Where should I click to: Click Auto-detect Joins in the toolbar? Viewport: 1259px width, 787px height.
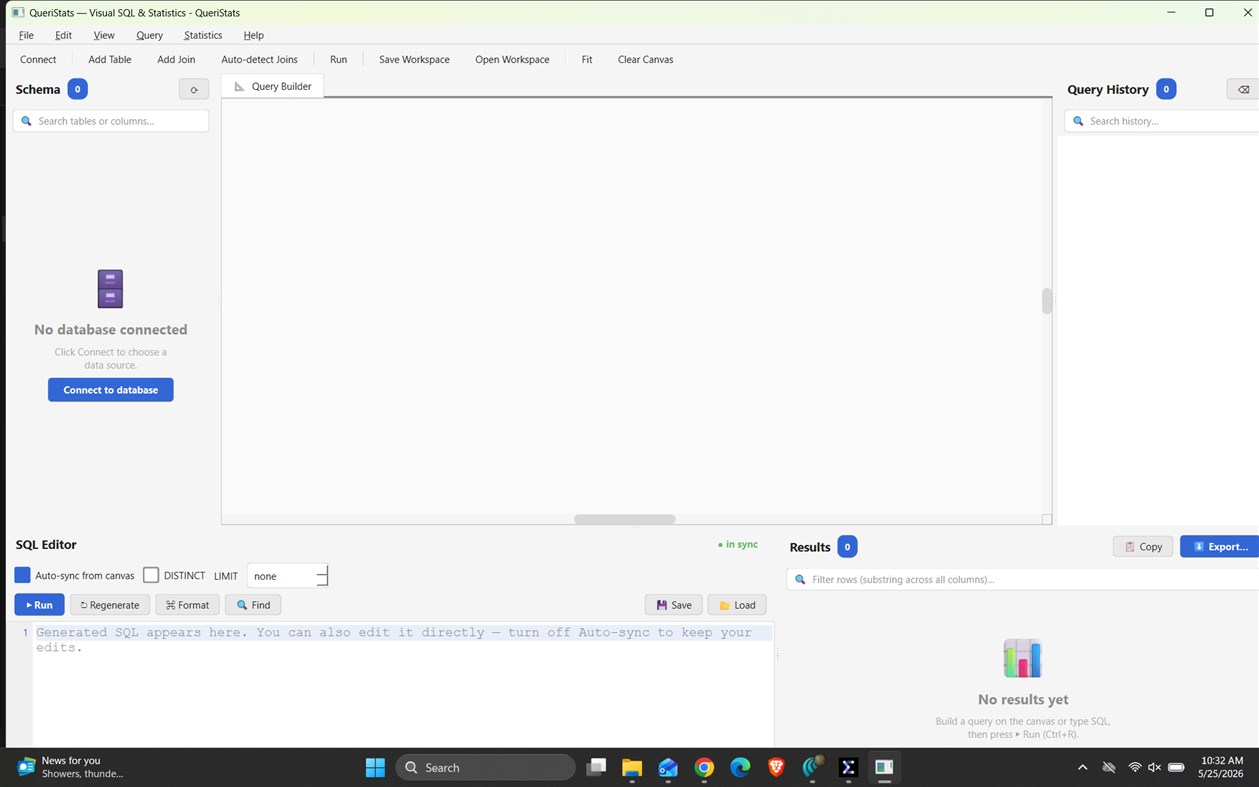point(259,59)
